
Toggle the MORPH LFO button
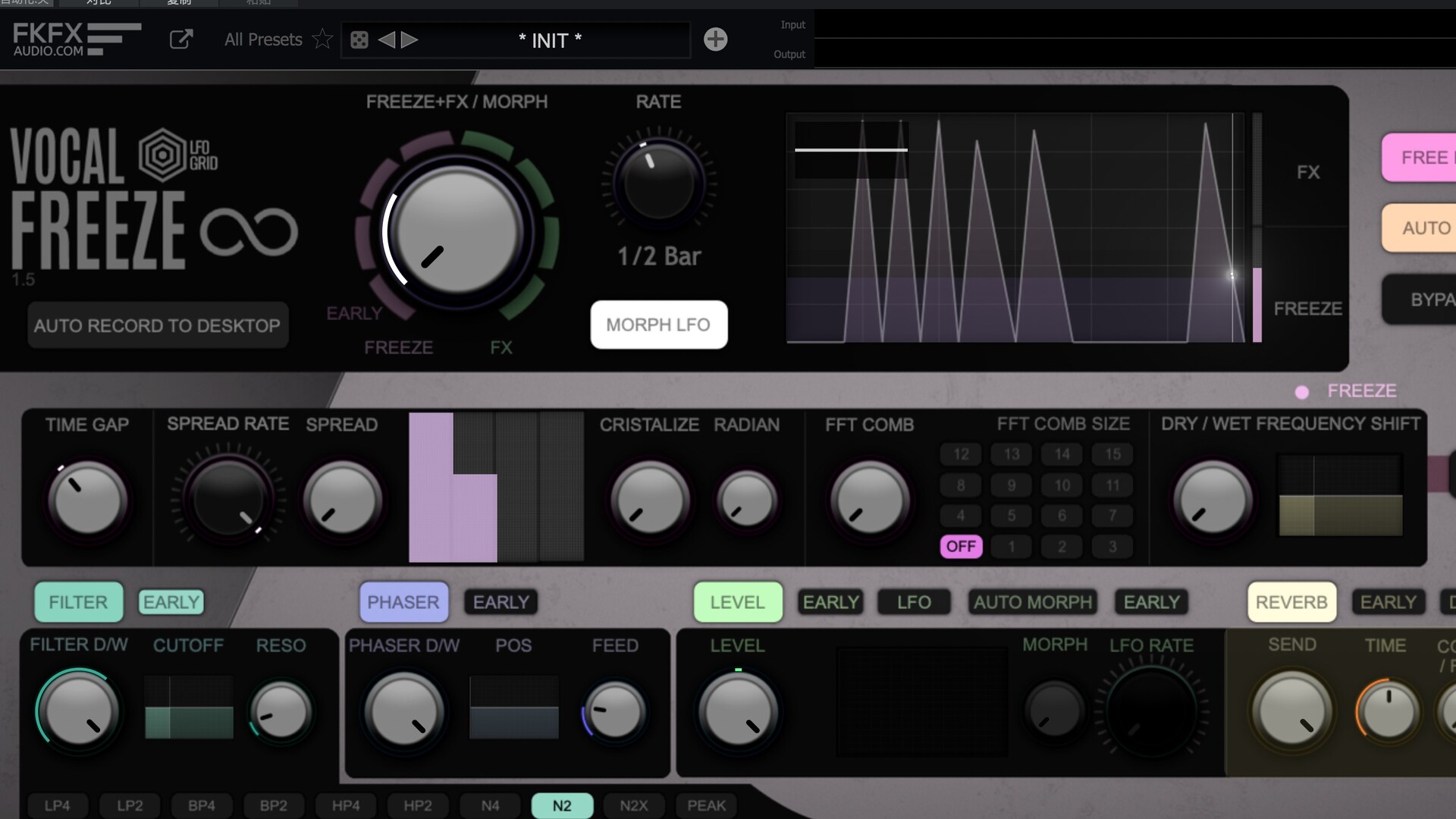[658, 325]
